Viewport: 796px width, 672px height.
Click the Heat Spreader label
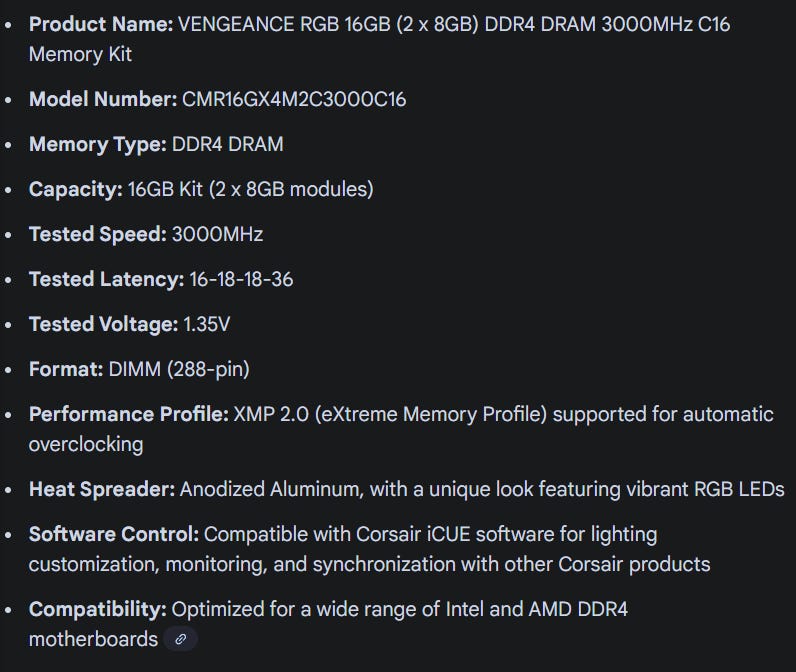[x=102, y=489]
